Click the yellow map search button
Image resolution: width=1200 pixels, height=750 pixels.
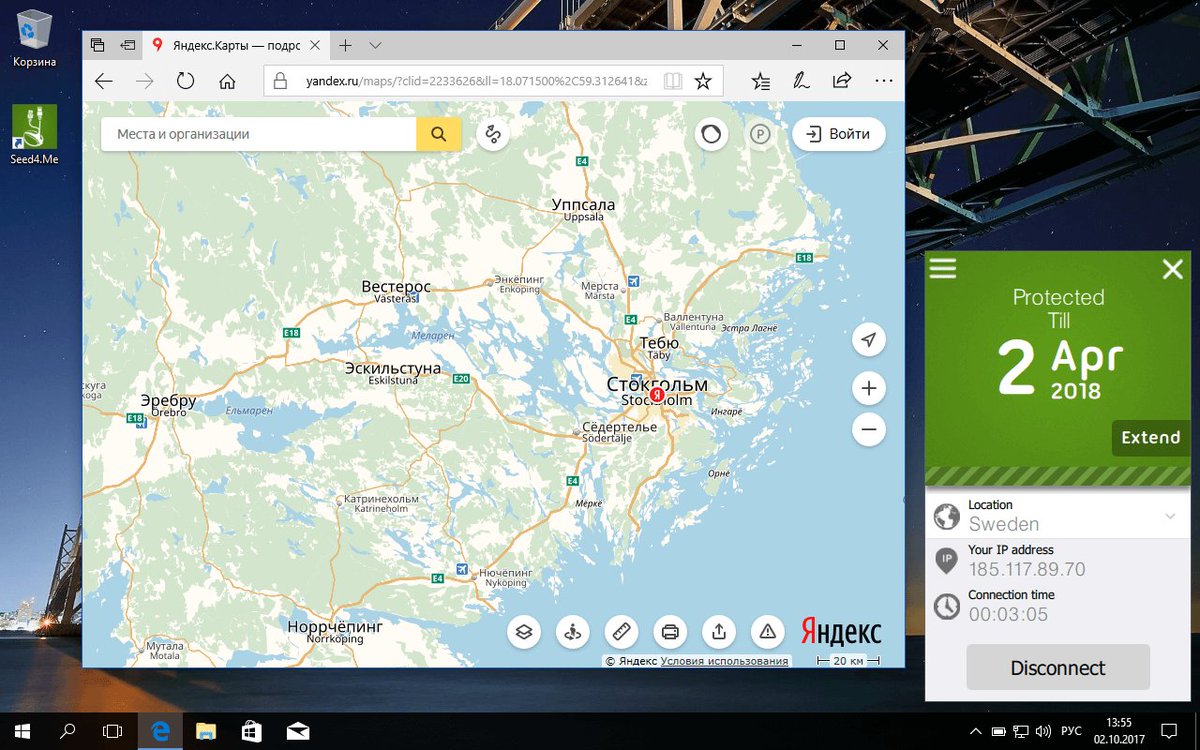point(438,134)
